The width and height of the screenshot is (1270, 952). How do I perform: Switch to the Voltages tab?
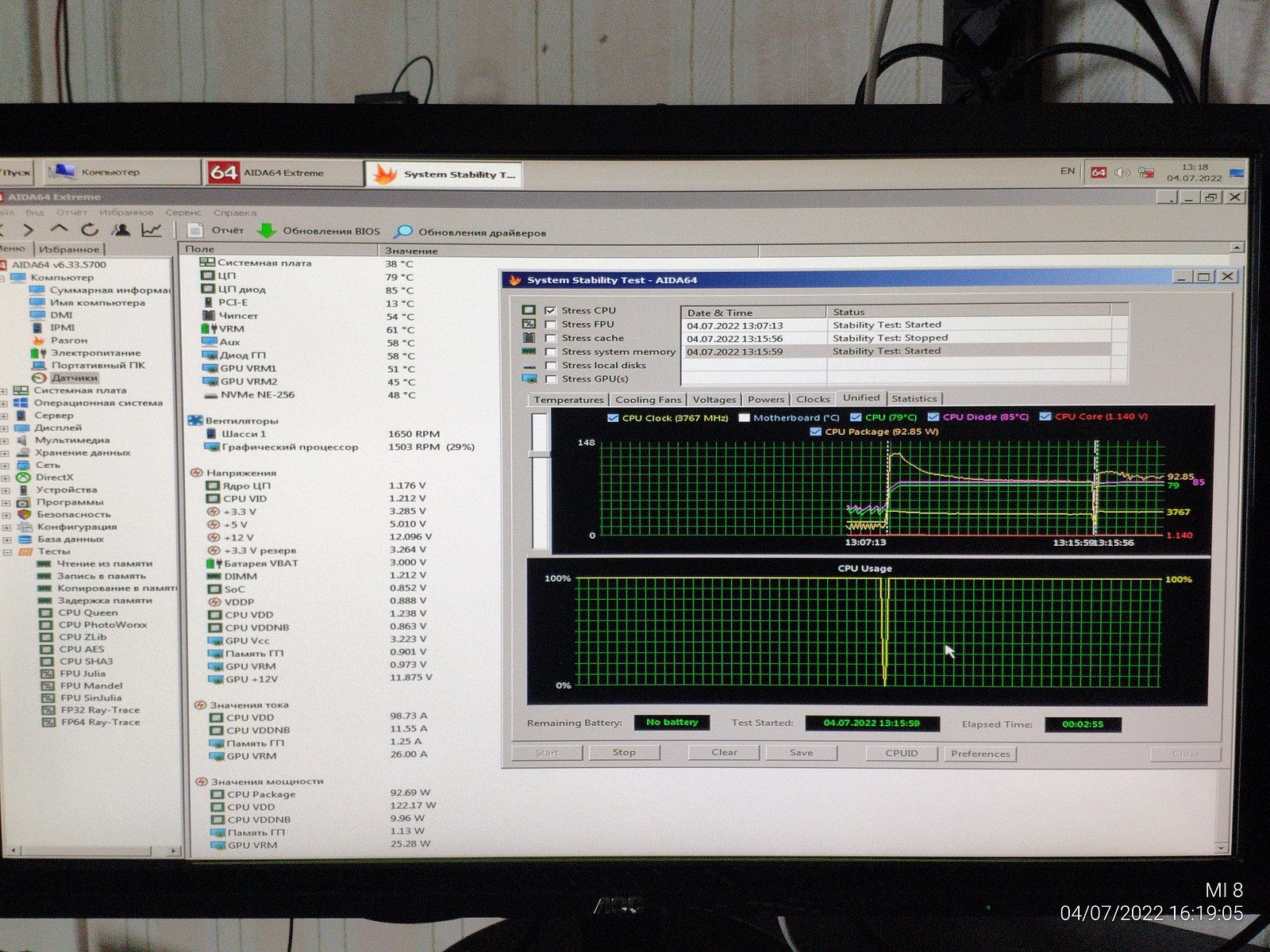click(x=714, y=400)
